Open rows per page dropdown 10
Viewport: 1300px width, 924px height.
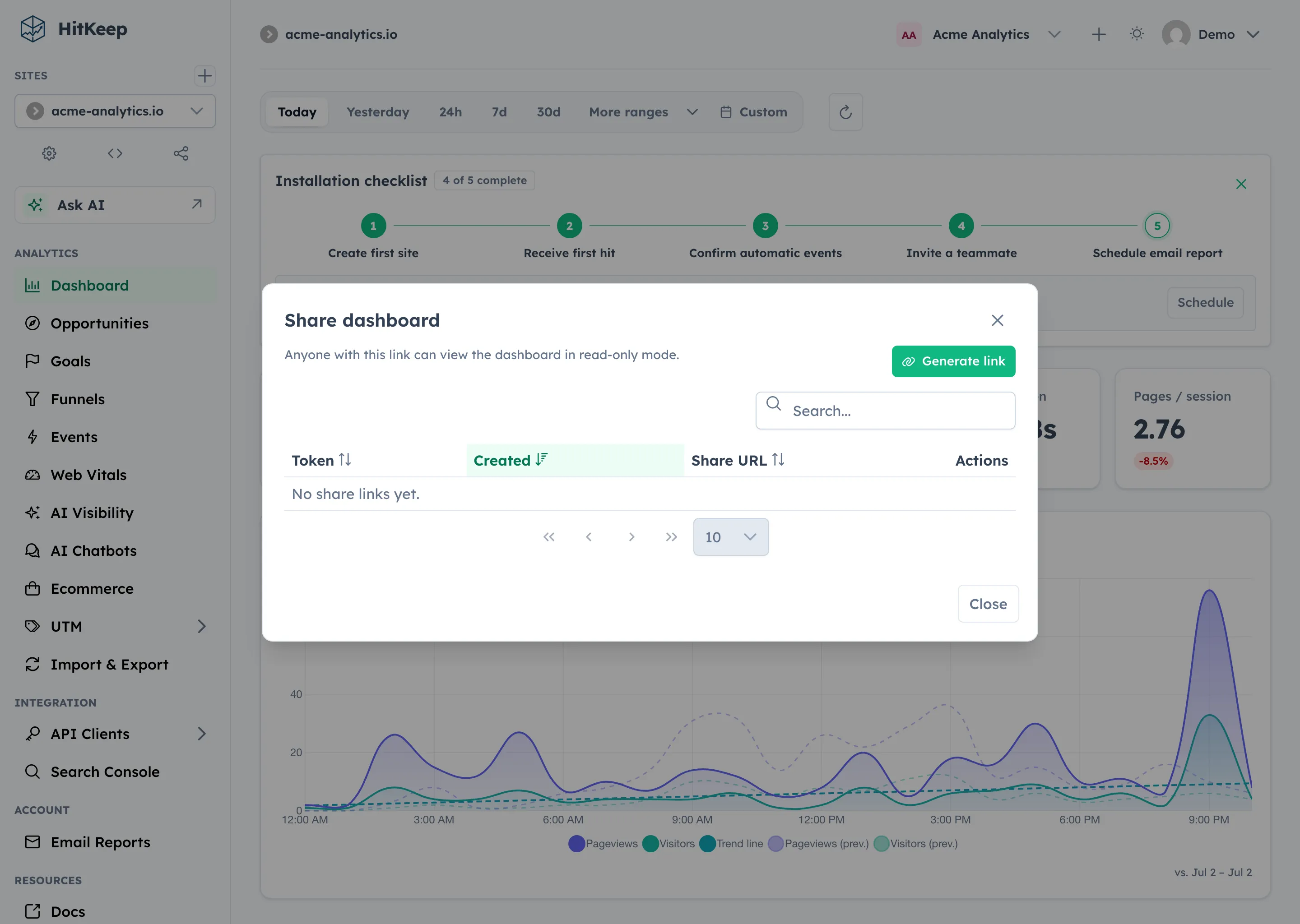(x=731, y=537)
